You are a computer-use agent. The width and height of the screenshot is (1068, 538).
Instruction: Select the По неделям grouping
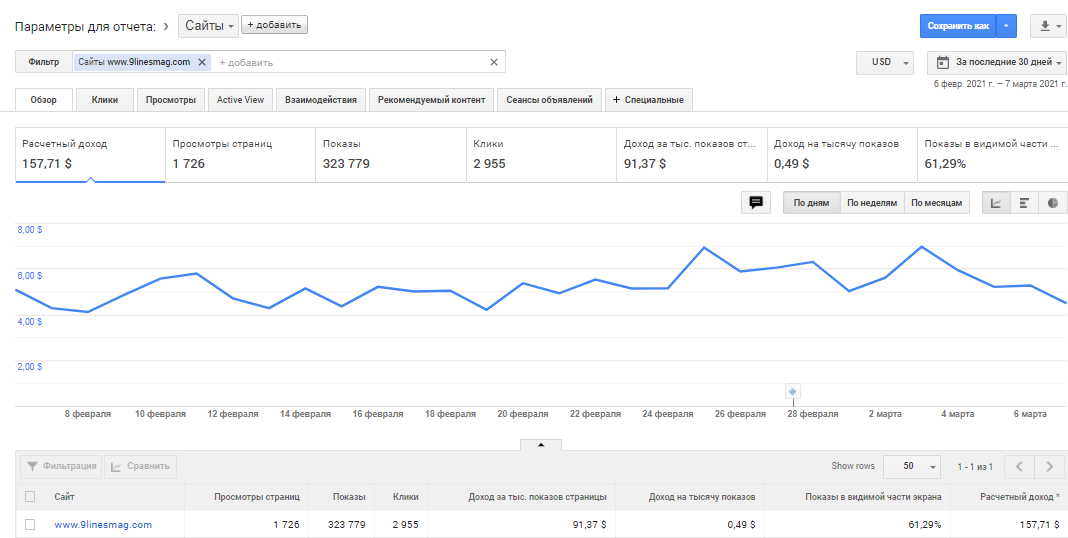pos(872,203)
